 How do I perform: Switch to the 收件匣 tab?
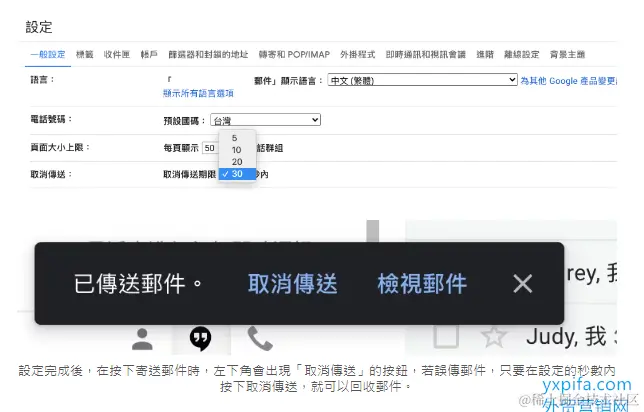[x=117, y=54]
